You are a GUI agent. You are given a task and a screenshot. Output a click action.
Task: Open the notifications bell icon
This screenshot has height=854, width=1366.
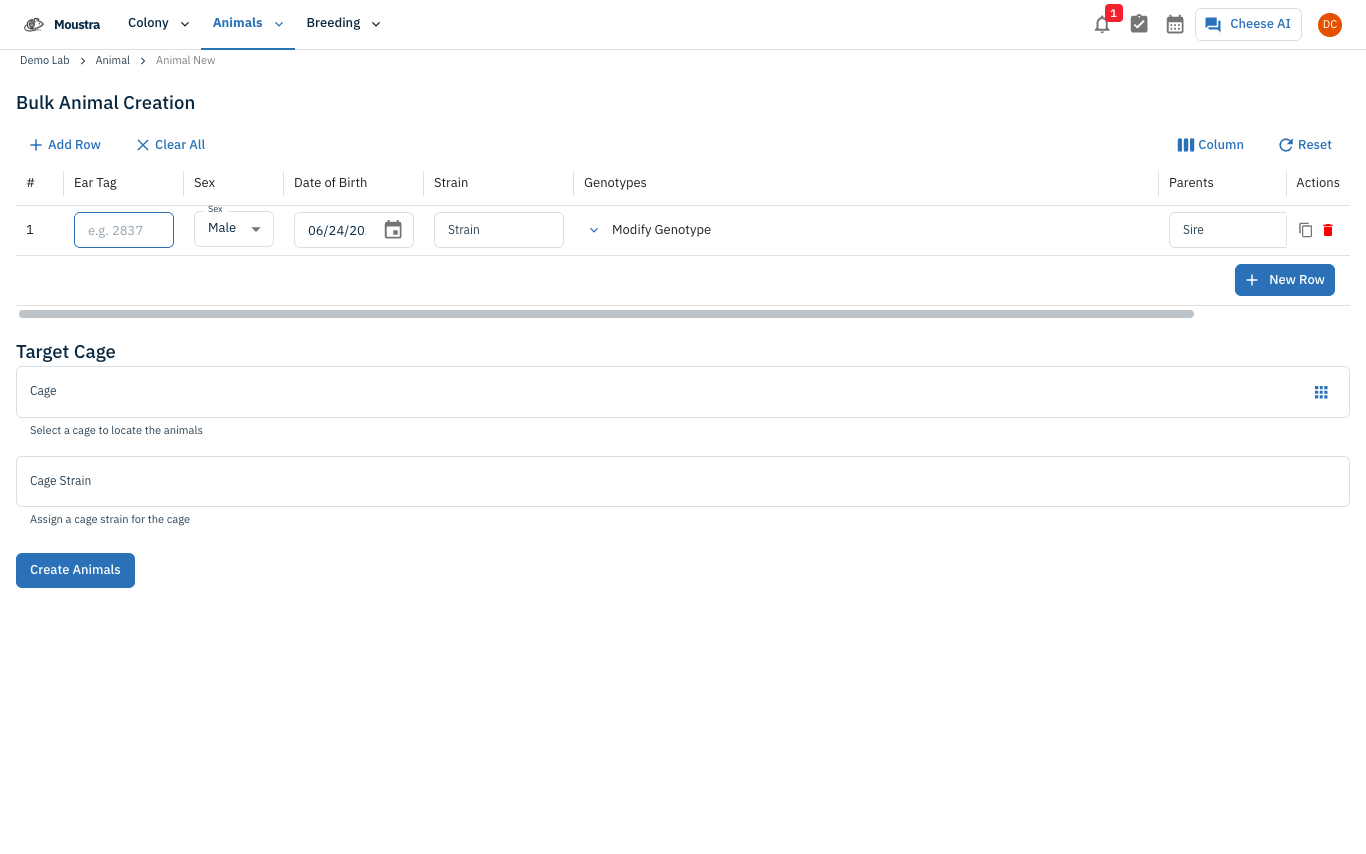click(x=1102, y=24)
